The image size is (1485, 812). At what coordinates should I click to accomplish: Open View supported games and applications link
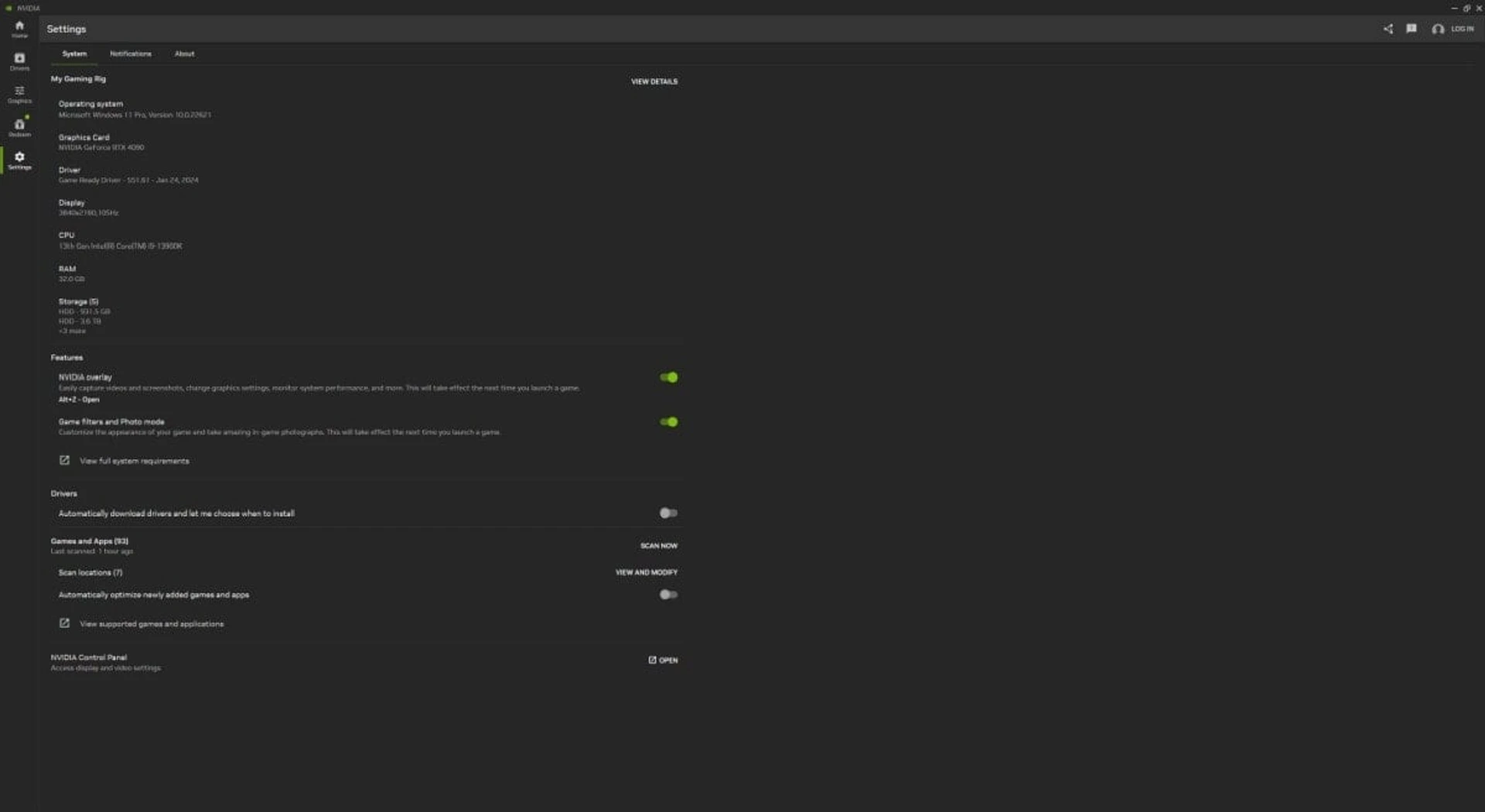(x=152, y=624)
